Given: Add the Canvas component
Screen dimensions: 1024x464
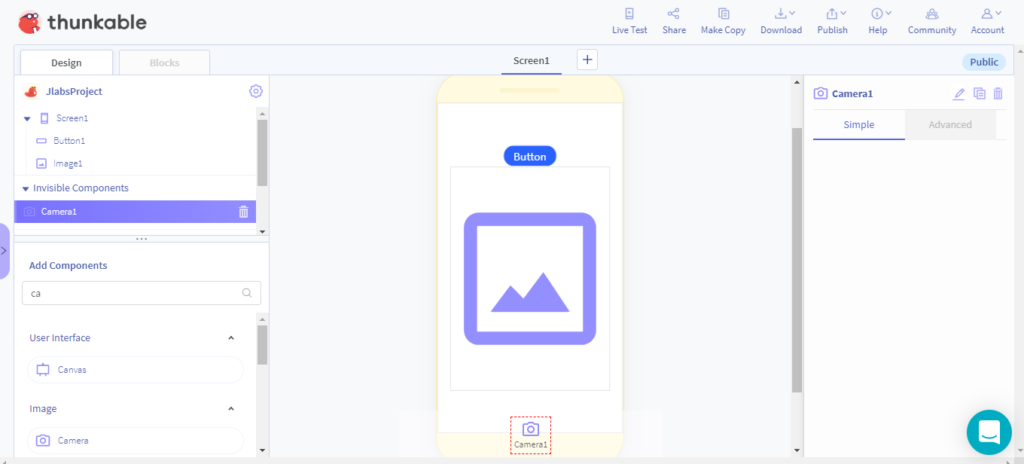Looking at the screenshot, I should (x=135, y=369).
